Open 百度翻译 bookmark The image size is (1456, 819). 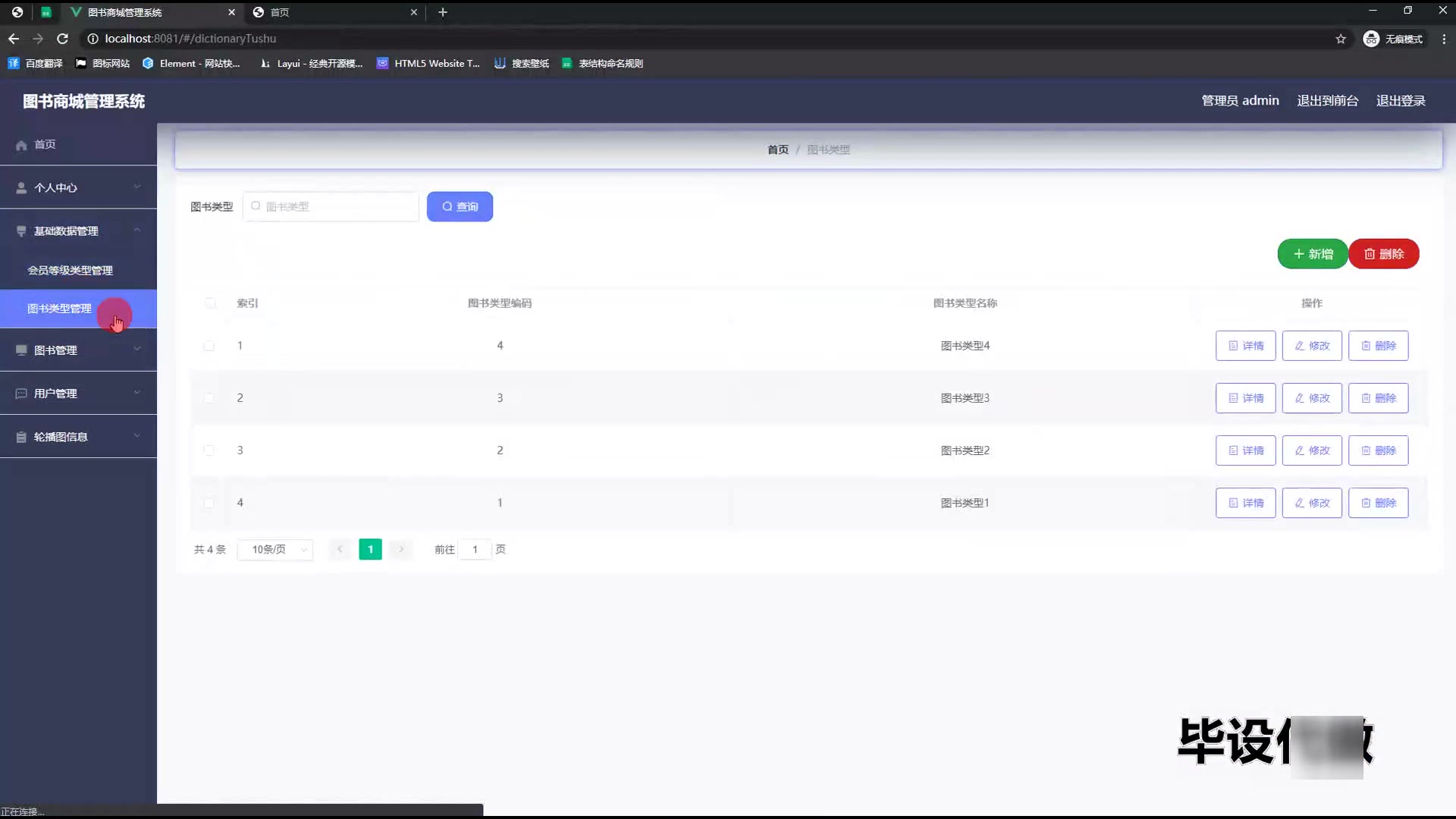click(x=35, y=64)
